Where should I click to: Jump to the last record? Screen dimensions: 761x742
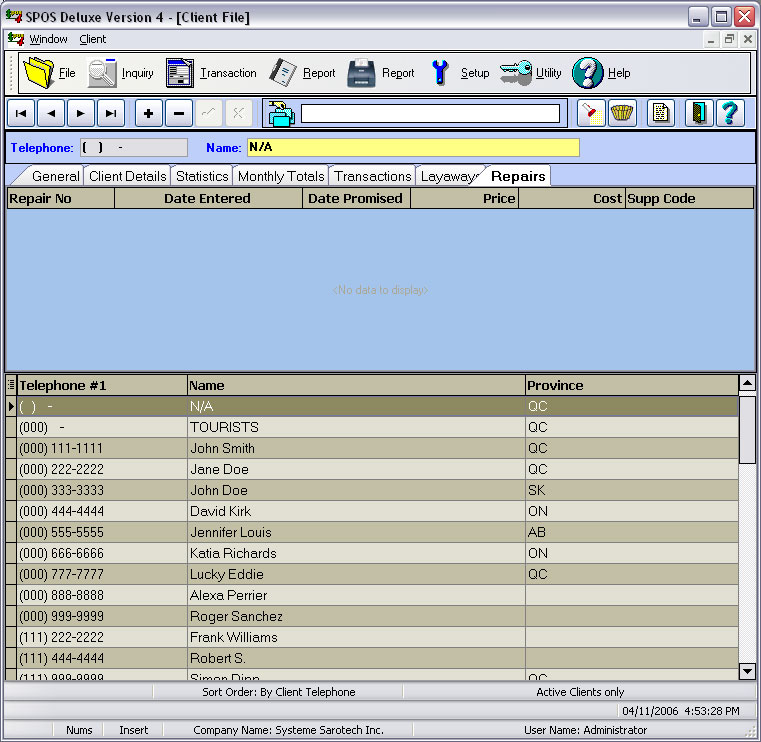tap(111, 113)
